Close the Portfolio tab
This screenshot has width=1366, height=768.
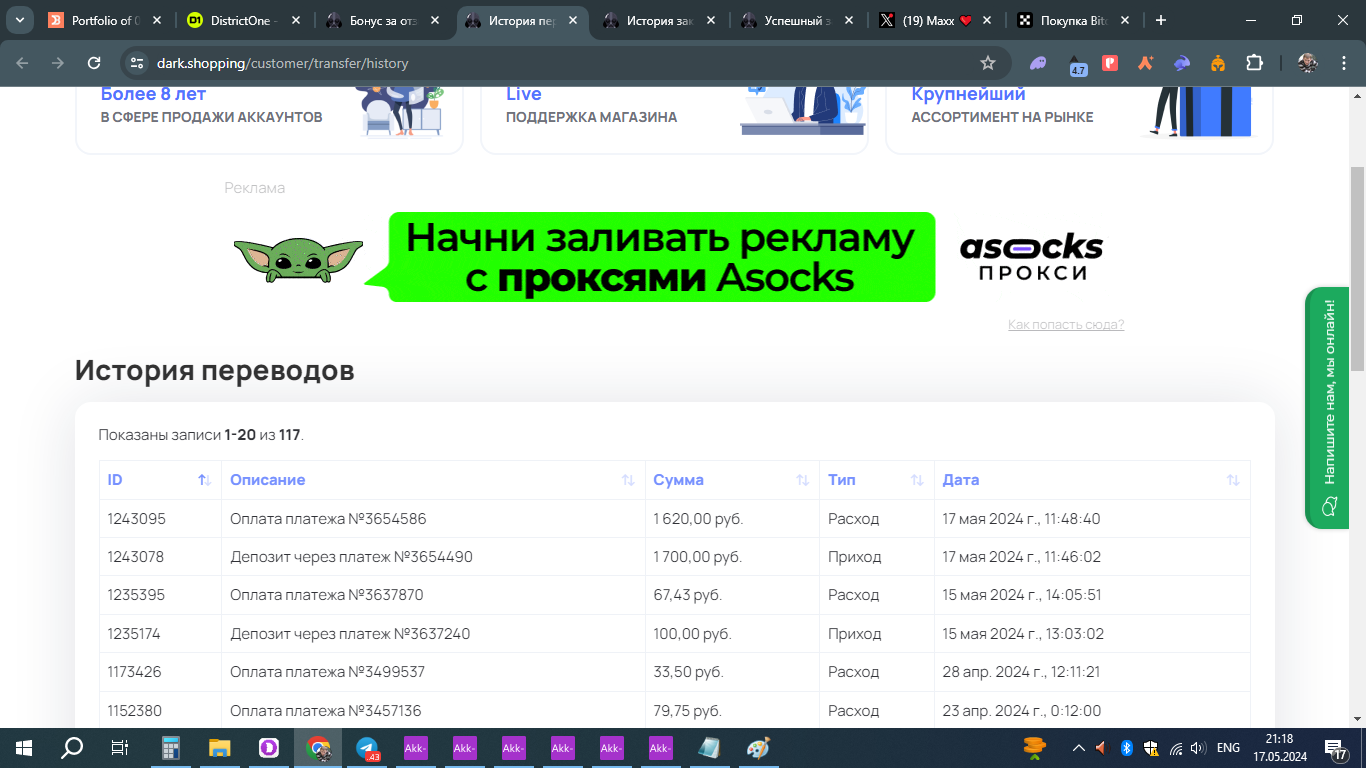click(157, 20)
